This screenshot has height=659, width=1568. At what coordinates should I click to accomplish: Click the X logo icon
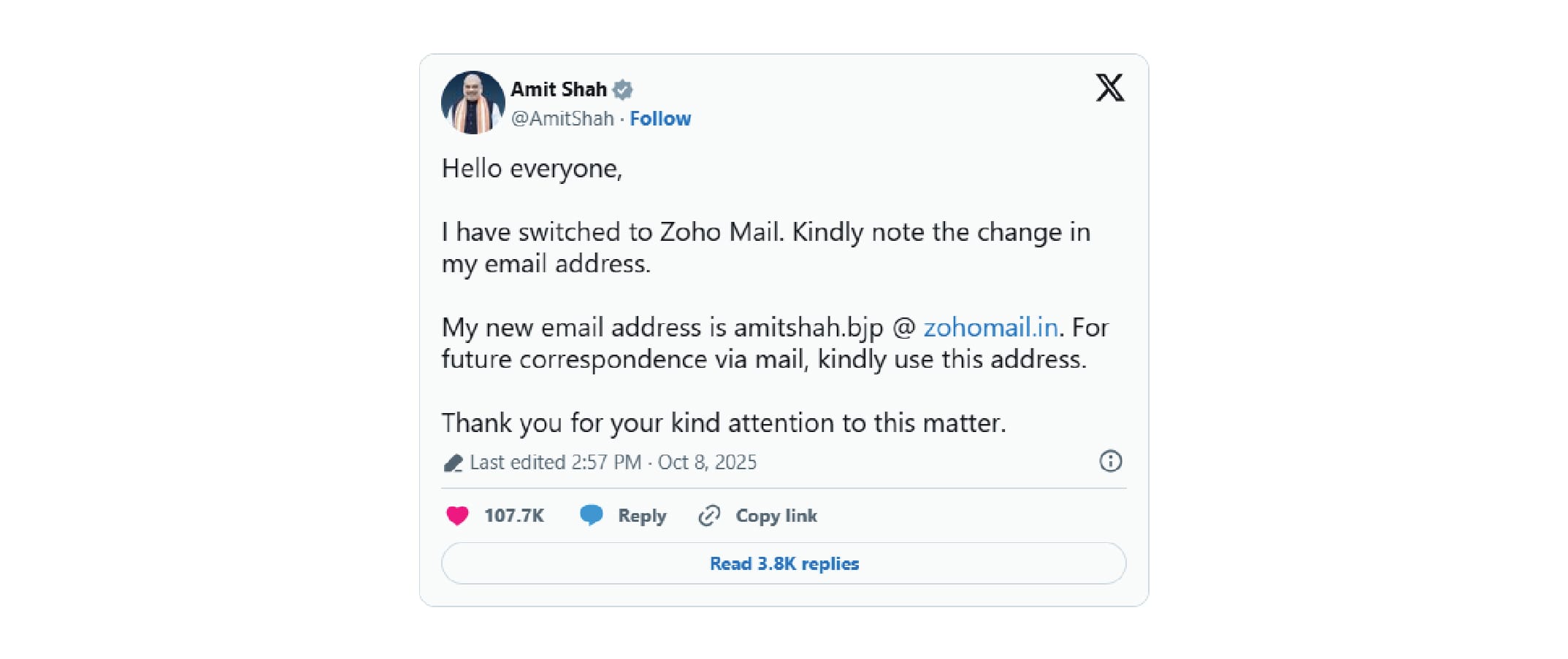tap(1111, 89)
